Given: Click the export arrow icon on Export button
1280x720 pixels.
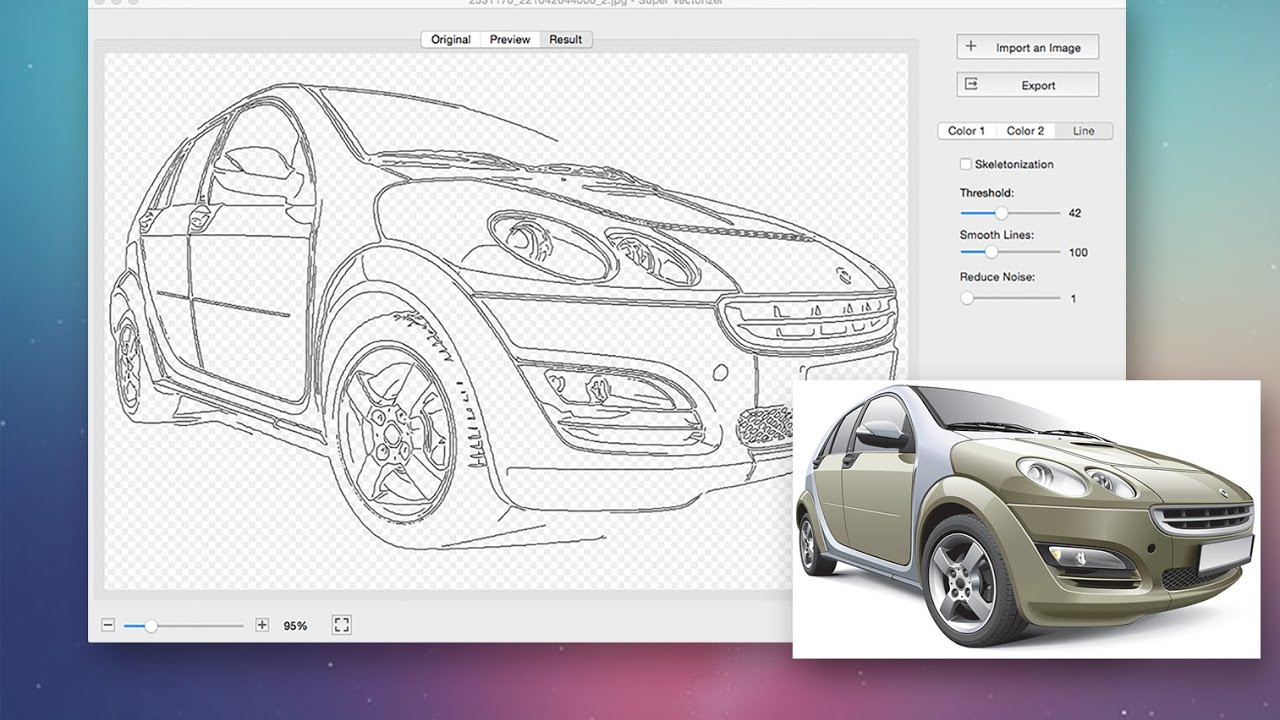Looking at the screenshot, I should [x=969, y=85].
